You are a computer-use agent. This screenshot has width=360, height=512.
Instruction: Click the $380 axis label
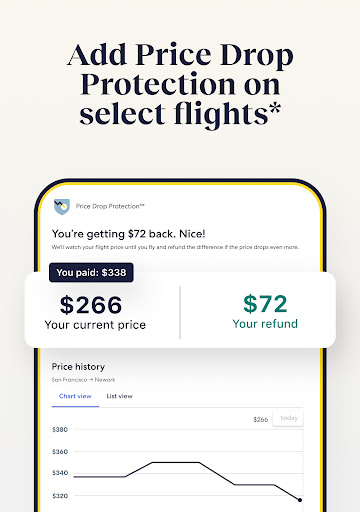click(60, 430)
